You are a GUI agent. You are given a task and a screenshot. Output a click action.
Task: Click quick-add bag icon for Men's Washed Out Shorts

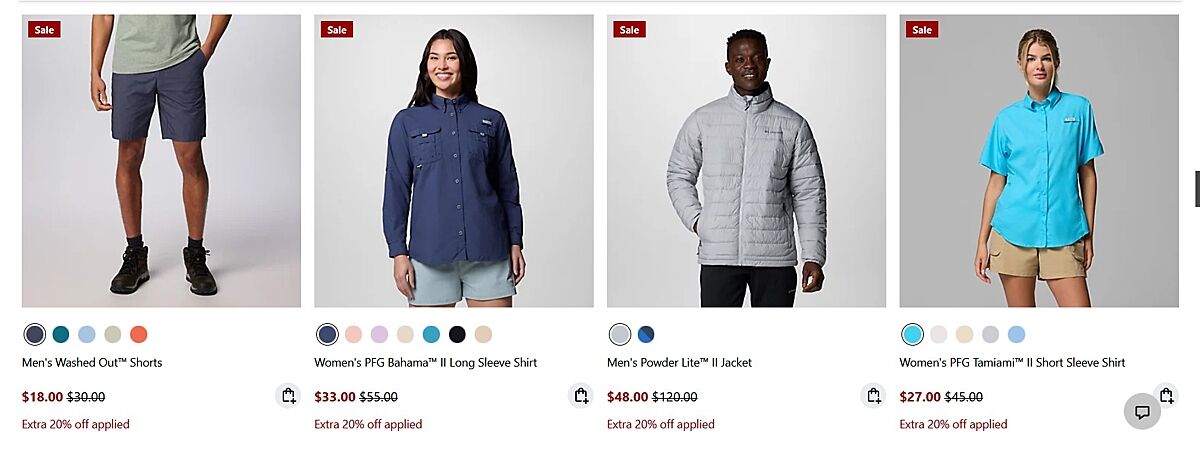(288, 396)
